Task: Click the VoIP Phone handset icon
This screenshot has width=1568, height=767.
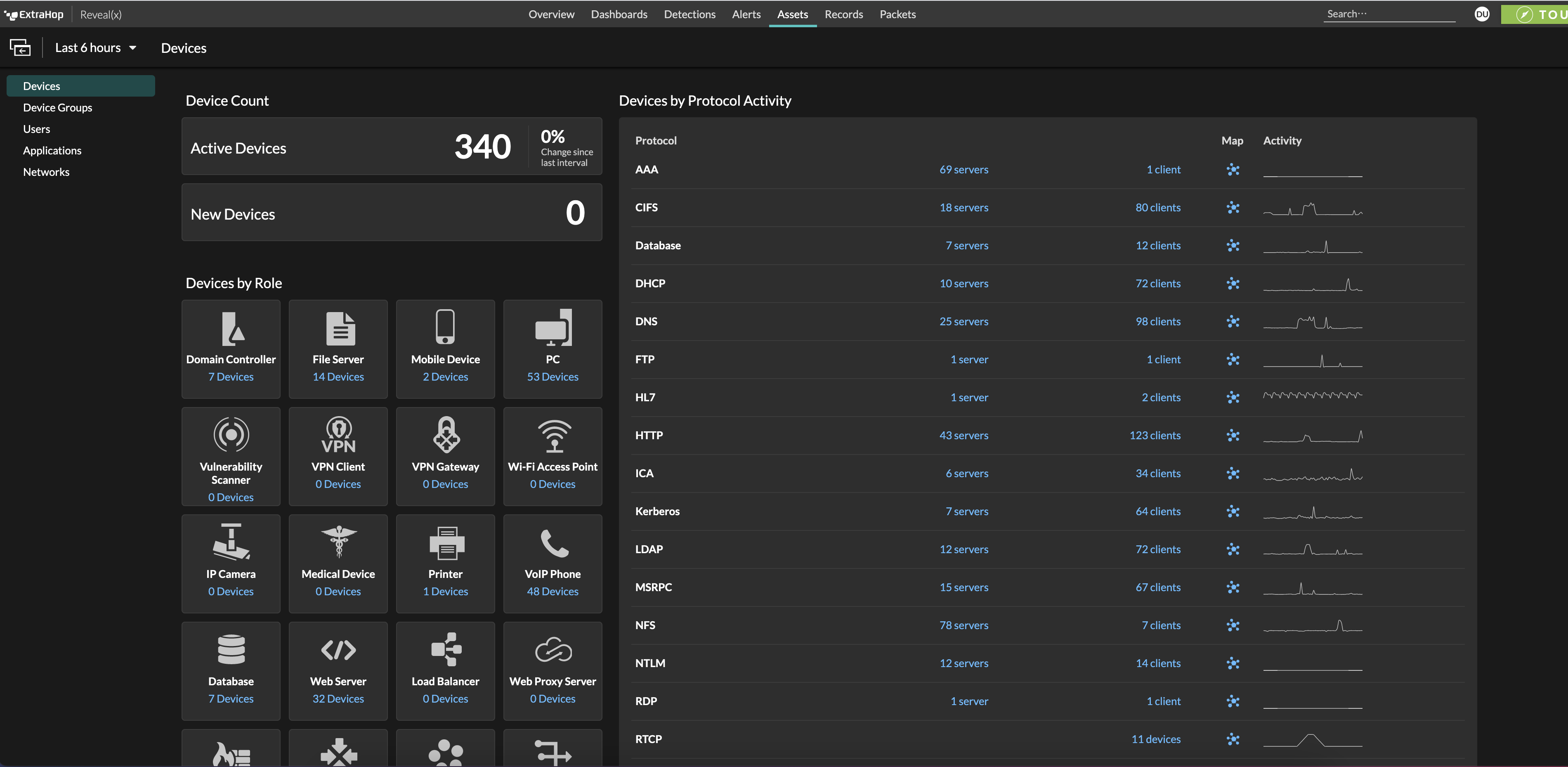Action: 555,543
